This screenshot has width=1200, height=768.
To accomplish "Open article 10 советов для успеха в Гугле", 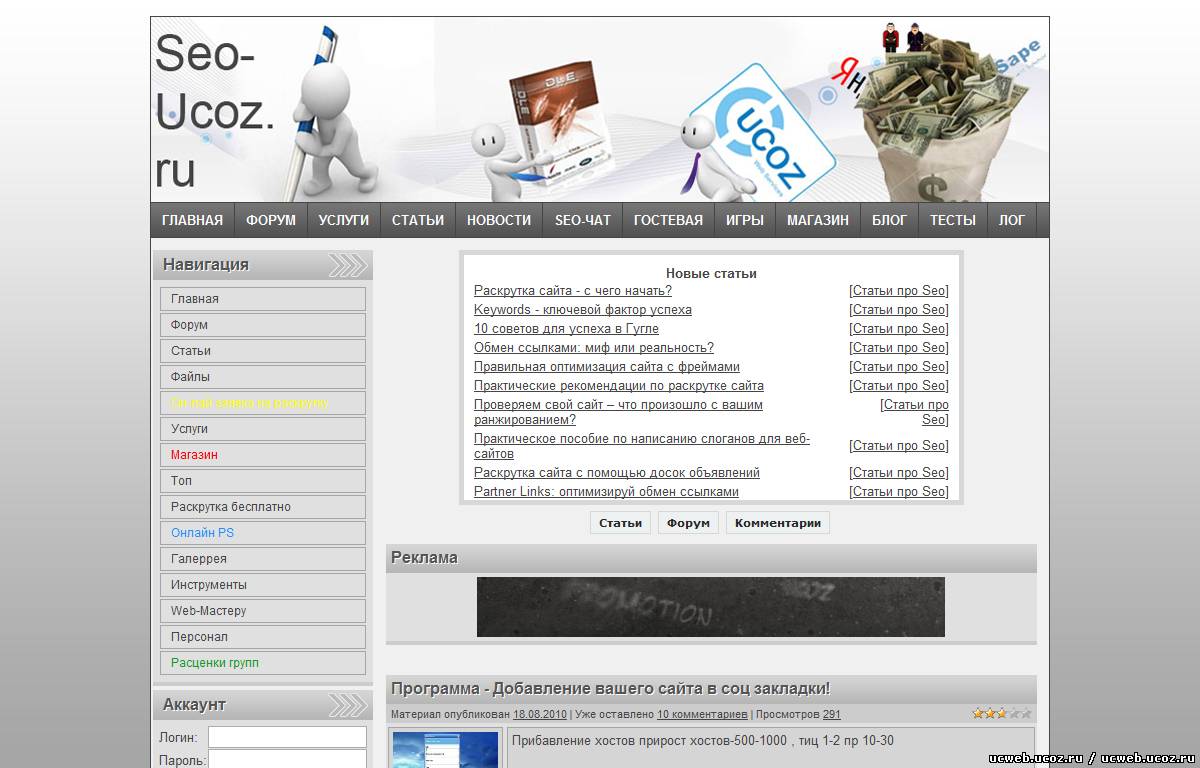I will [566, 329].
